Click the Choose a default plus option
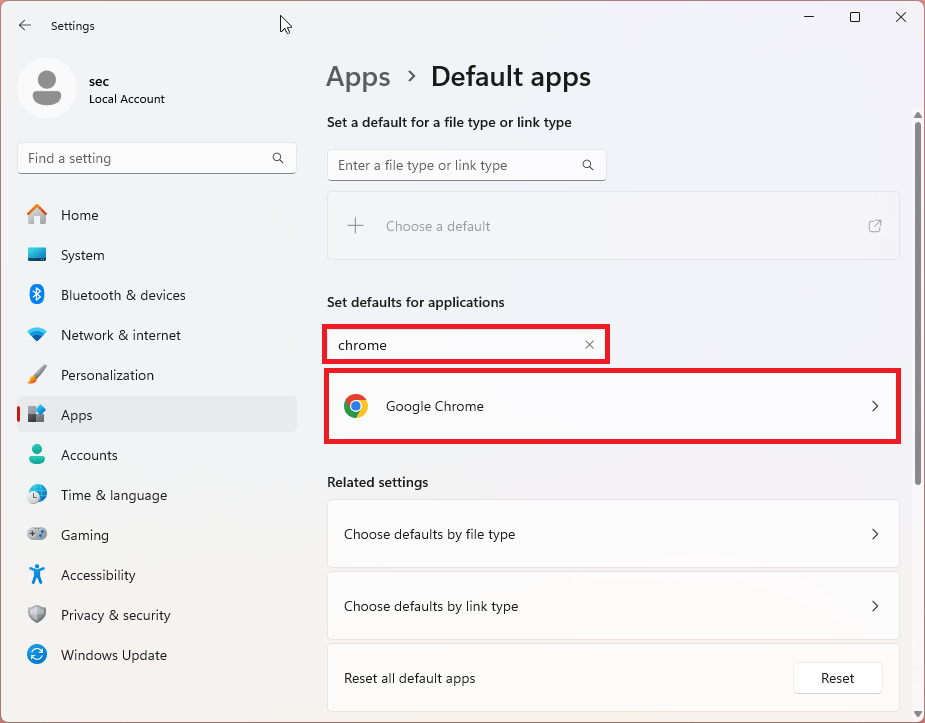925x723 pixels. click(x=355, y=225)
